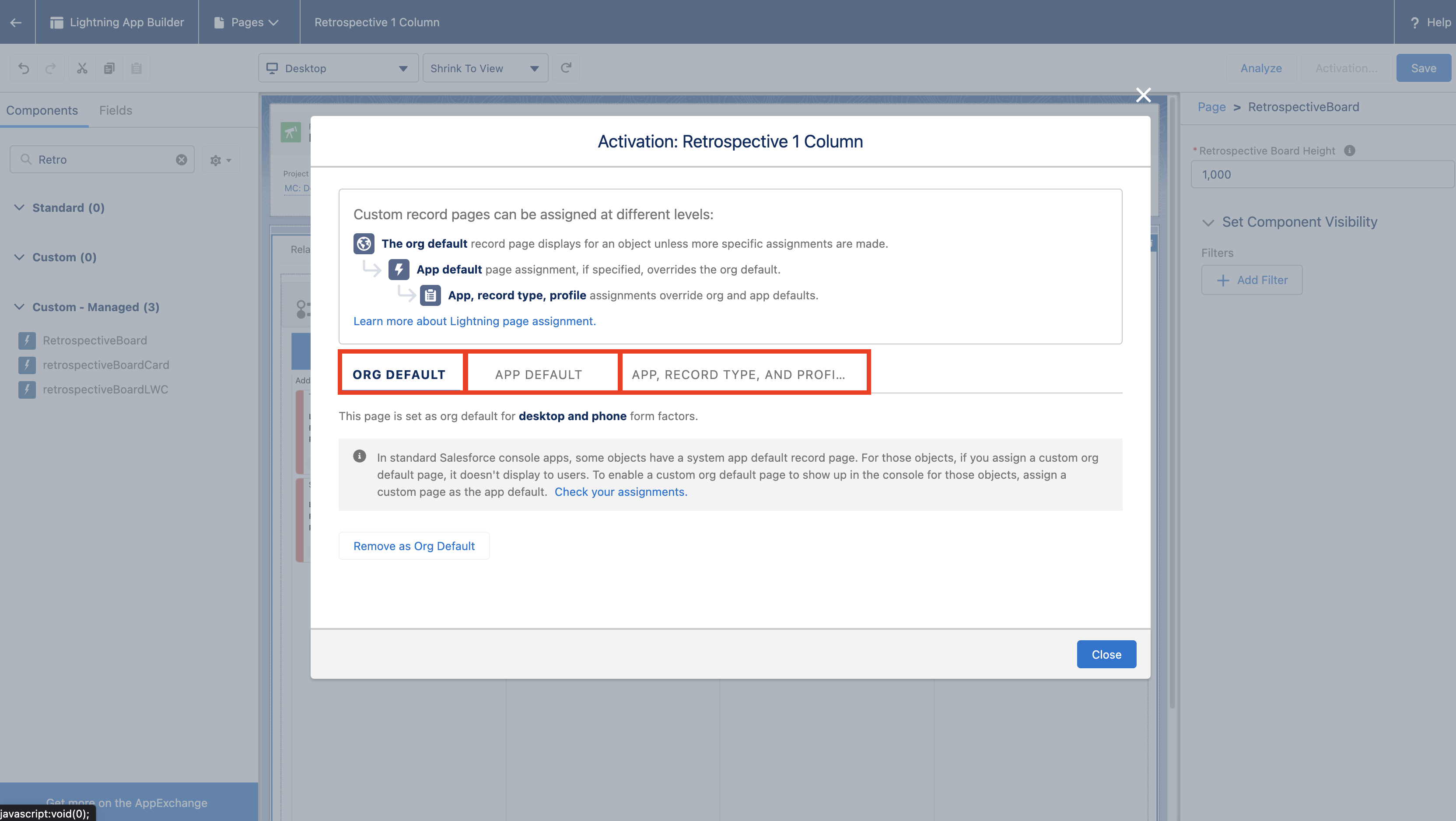
Task: Open the Shrink To View dropdown
Action: [x=485, y=68]
